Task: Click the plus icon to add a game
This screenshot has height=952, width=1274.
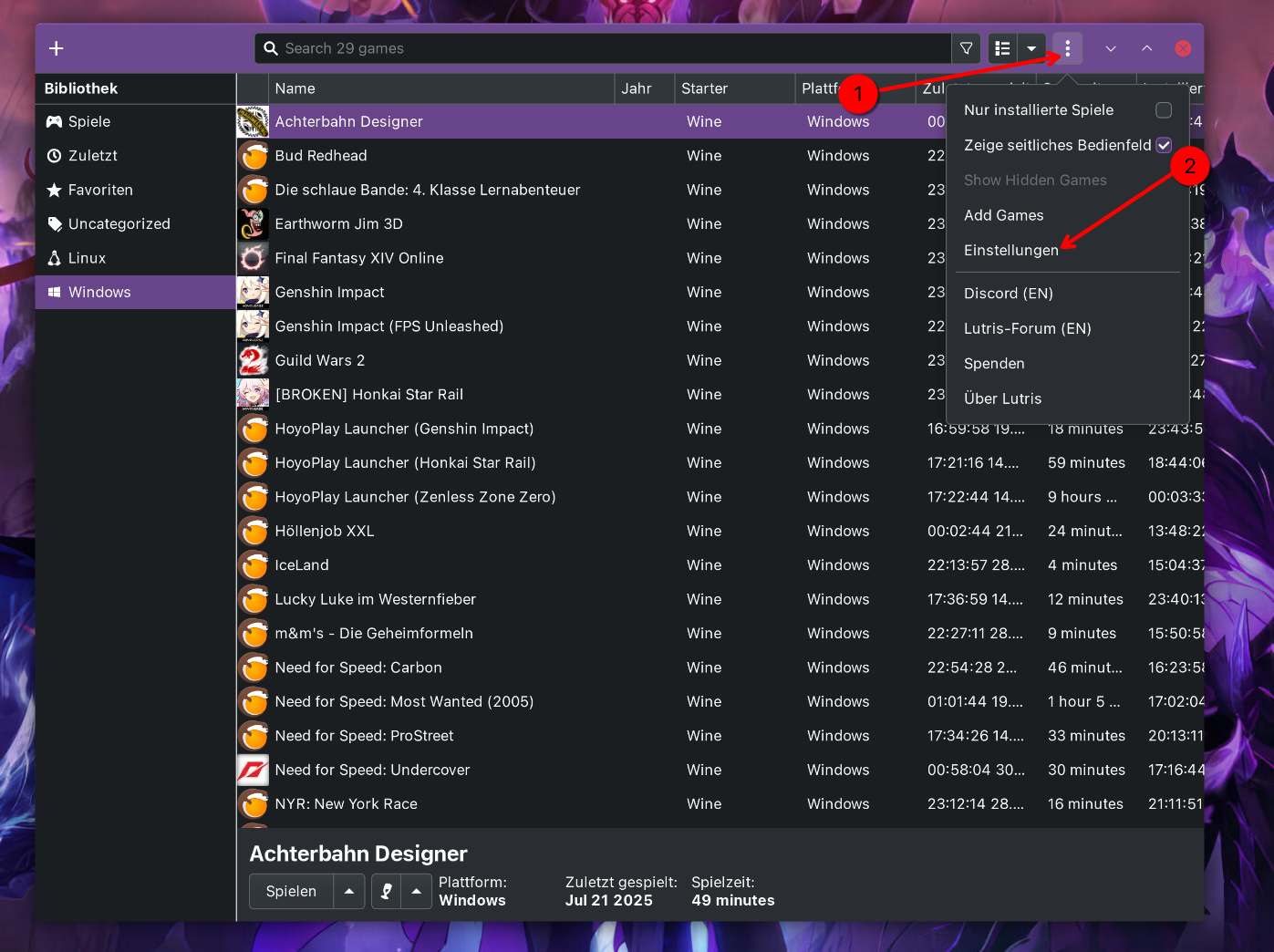Action: coord(57,48)
